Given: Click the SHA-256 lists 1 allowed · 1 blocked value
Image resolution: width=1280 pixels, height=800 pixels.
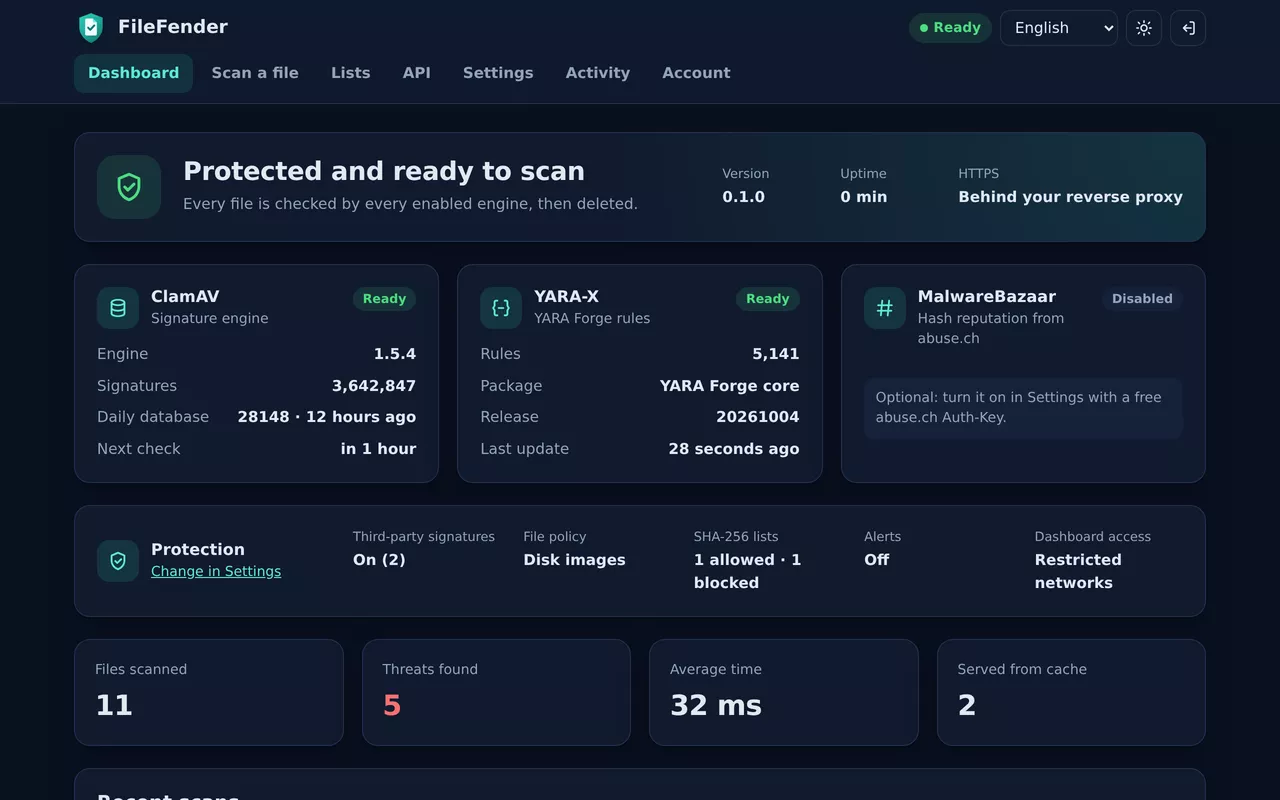Looking at the screenshot, I should click(748, 571).
